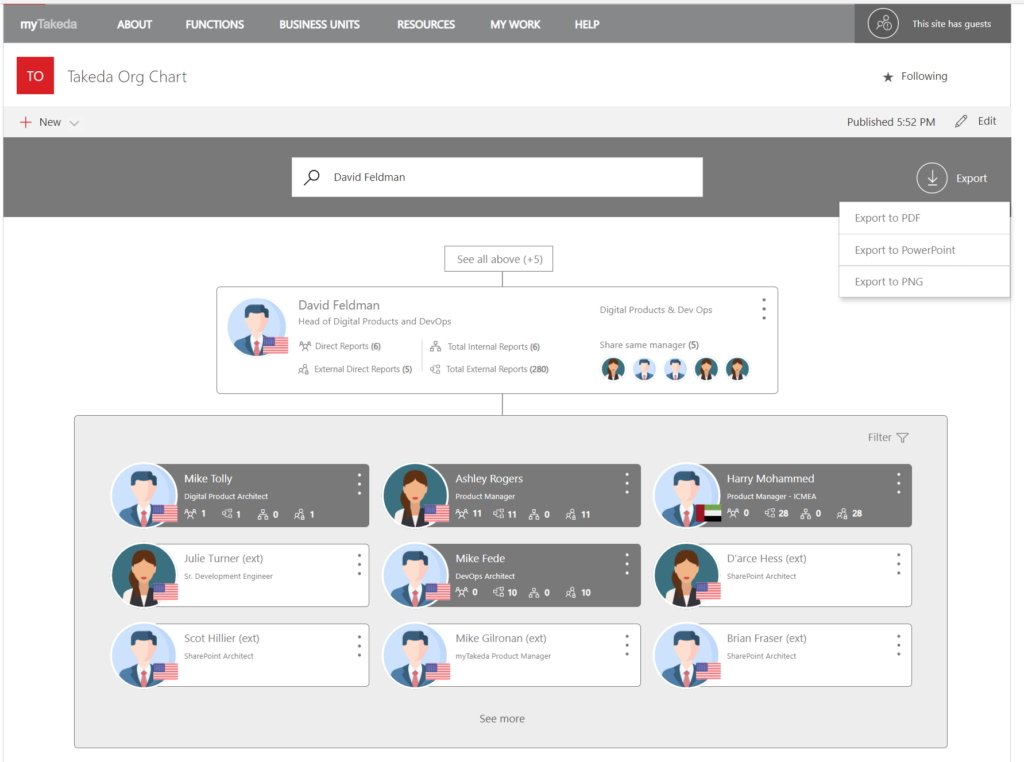Click the Total External Reports icon

click(435, 369)
